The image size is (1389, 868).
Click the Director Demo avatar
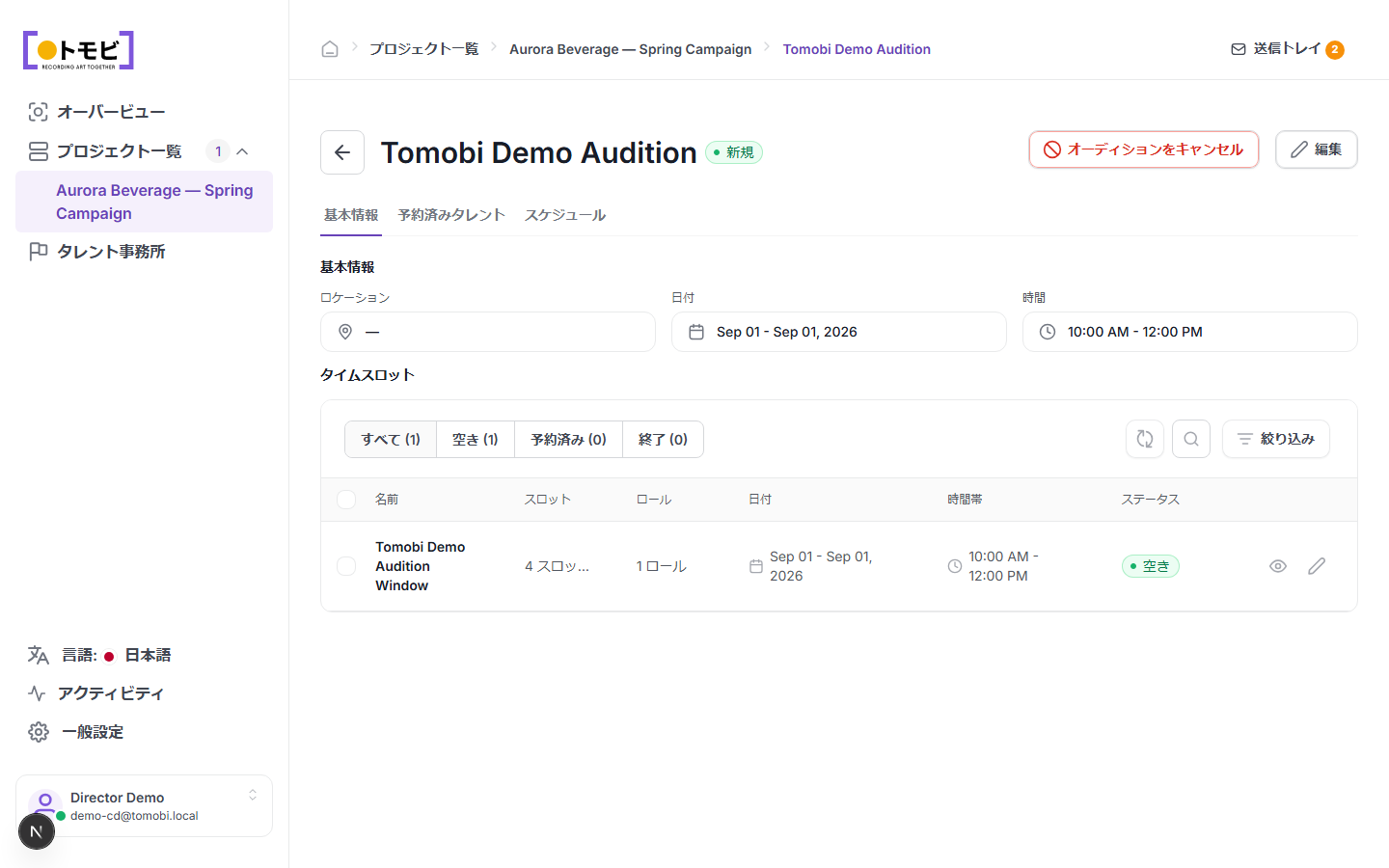coord(44,803)
